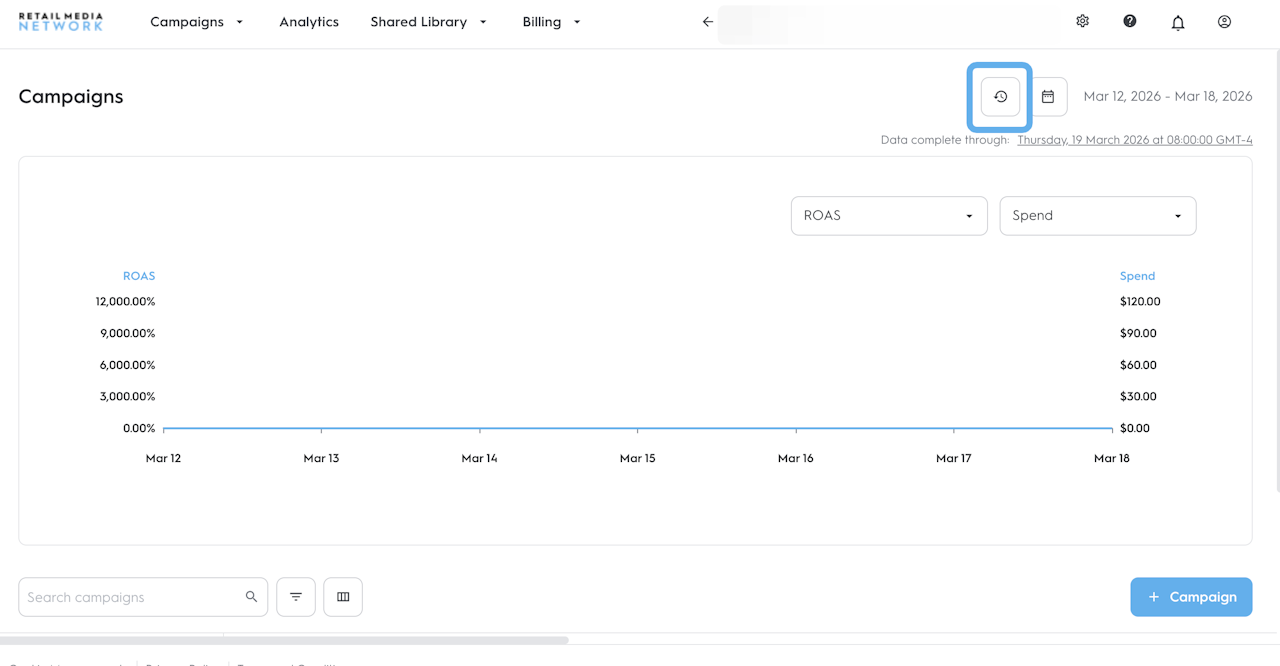The height and width of the screenshot is (666, 1280).
Task: Open notifications bell icon
Action: pos(1178,22)
